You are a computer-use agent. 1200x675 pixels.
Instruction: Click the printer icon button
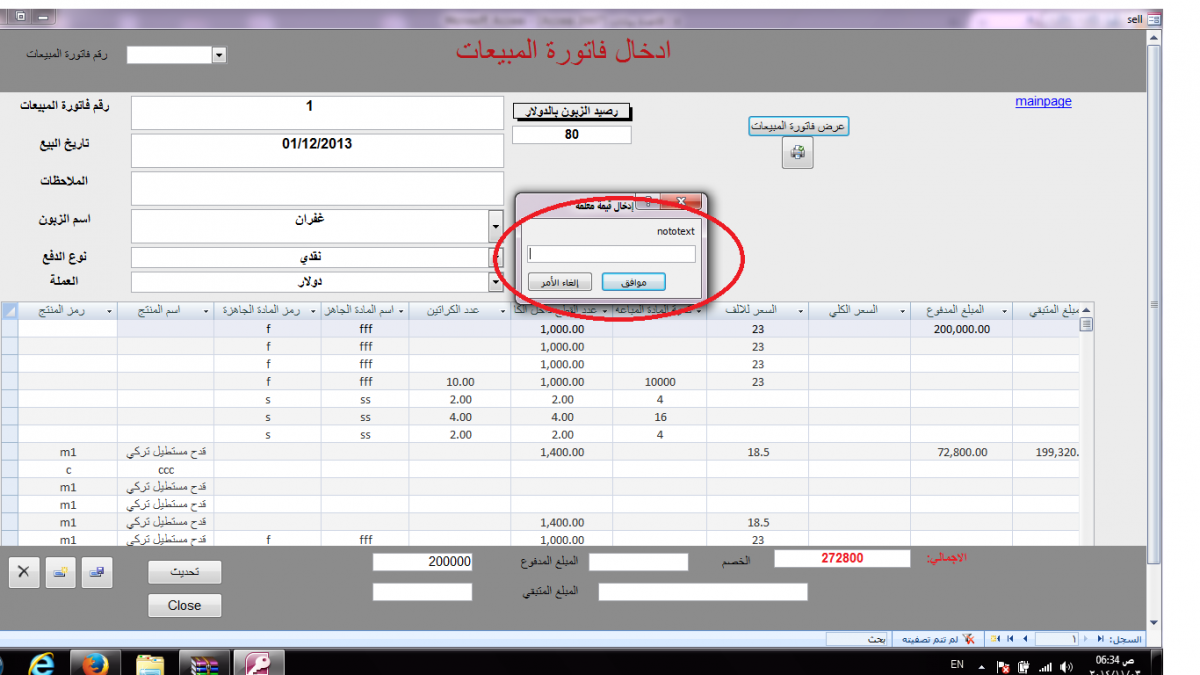pyautogui.click(x=797, y=153)
